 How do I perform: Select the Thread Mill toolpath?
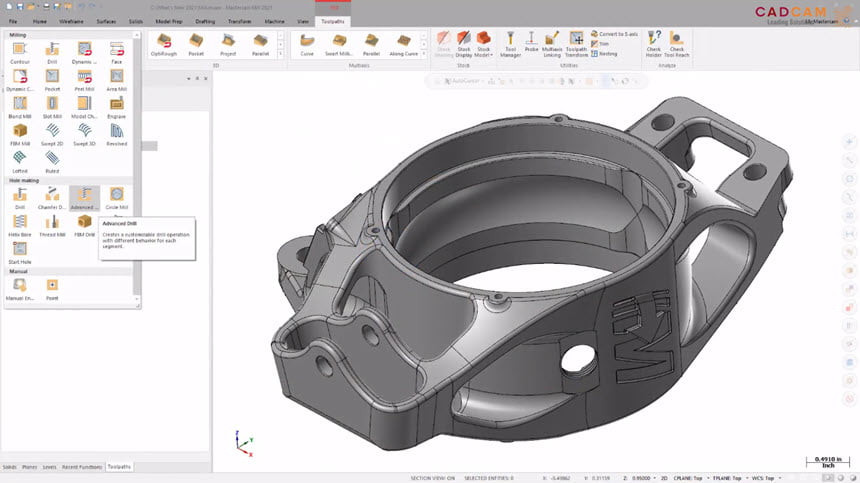[52, 226]
